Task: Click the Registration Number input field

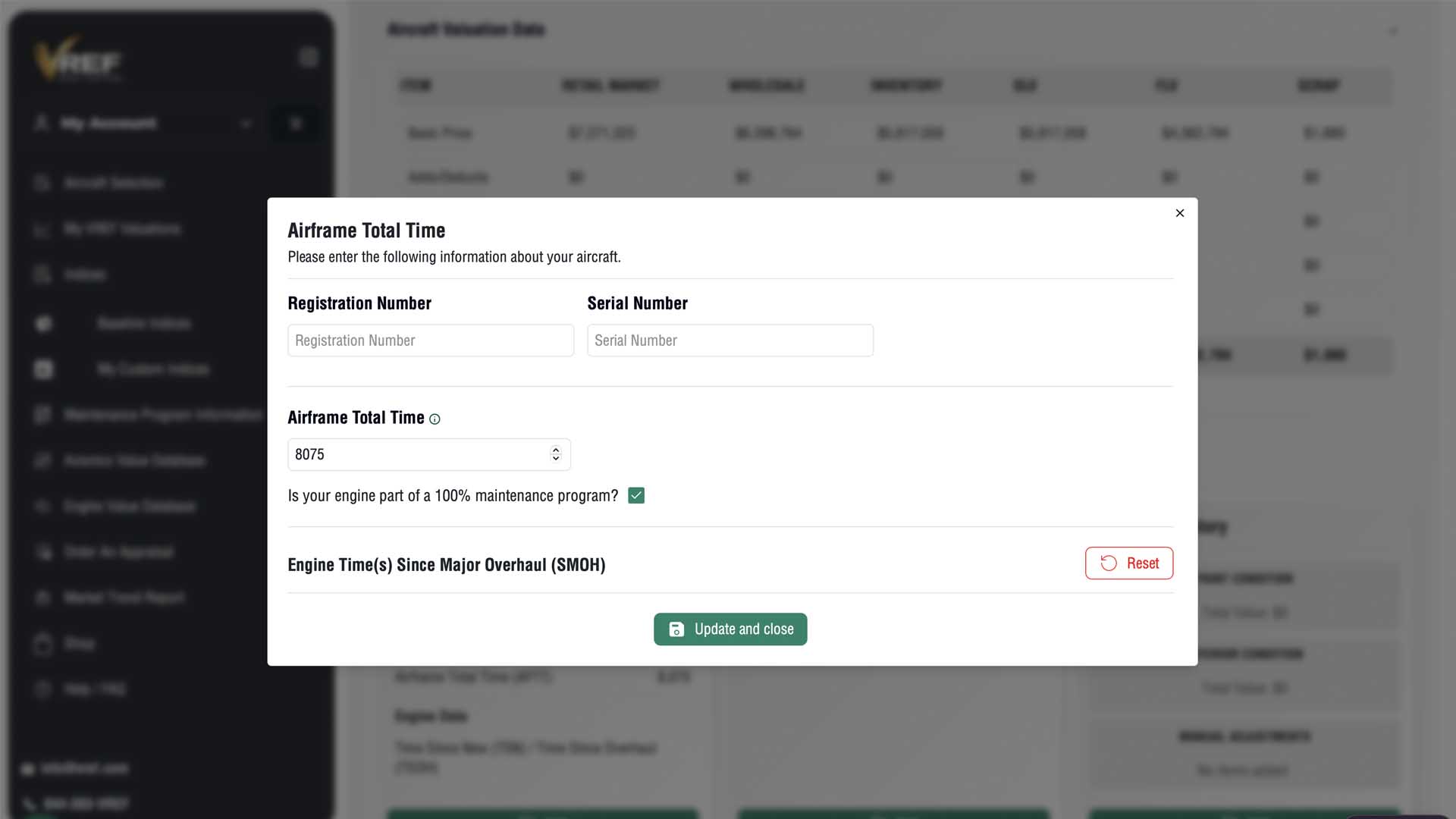Action: [431, 340]
